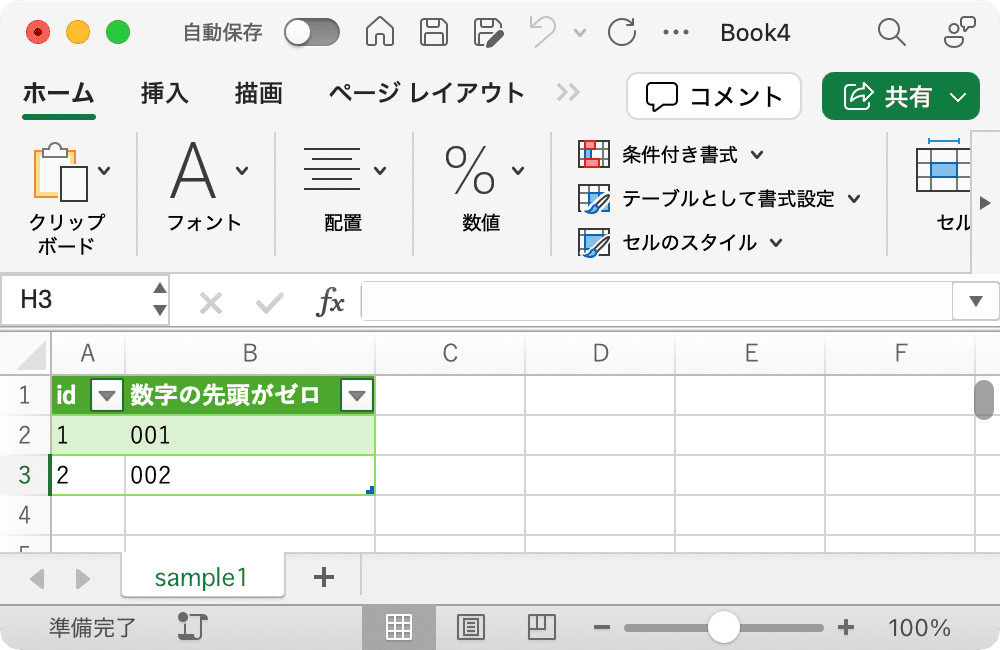The width and height of the screenshot is (1000, 650).
Task: Click the Save As icon with pencil
Action: [489, 32]
